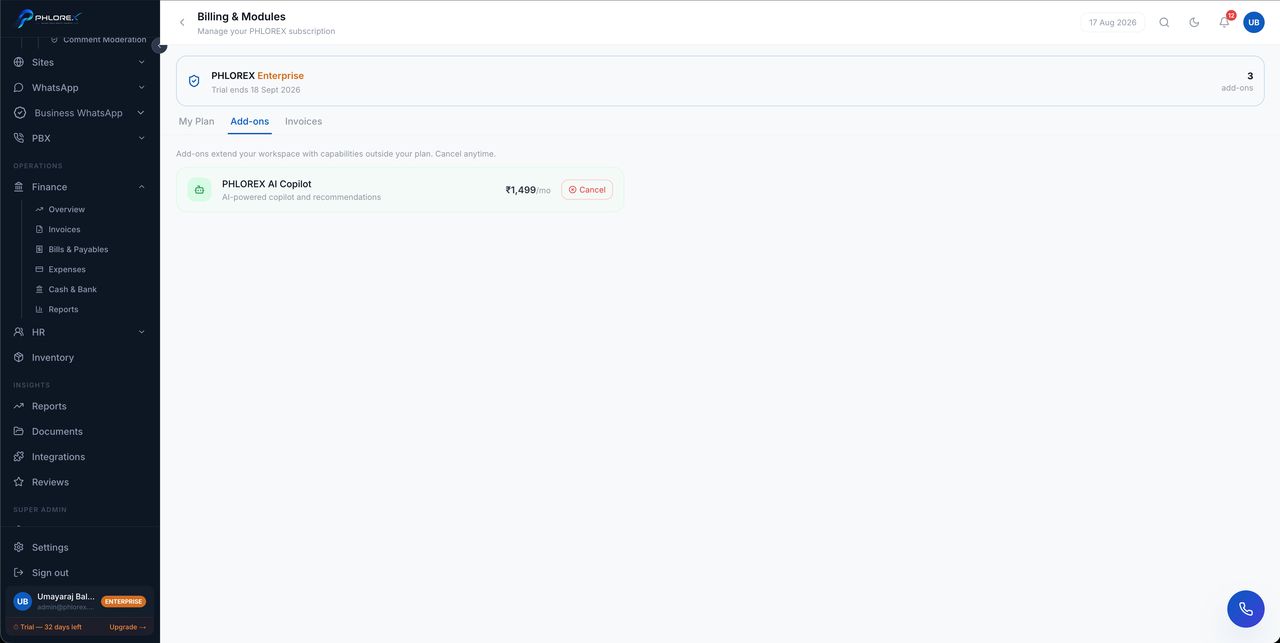Click the Finance bank icon
1280x643 pixels.
(x=19, y=187)
